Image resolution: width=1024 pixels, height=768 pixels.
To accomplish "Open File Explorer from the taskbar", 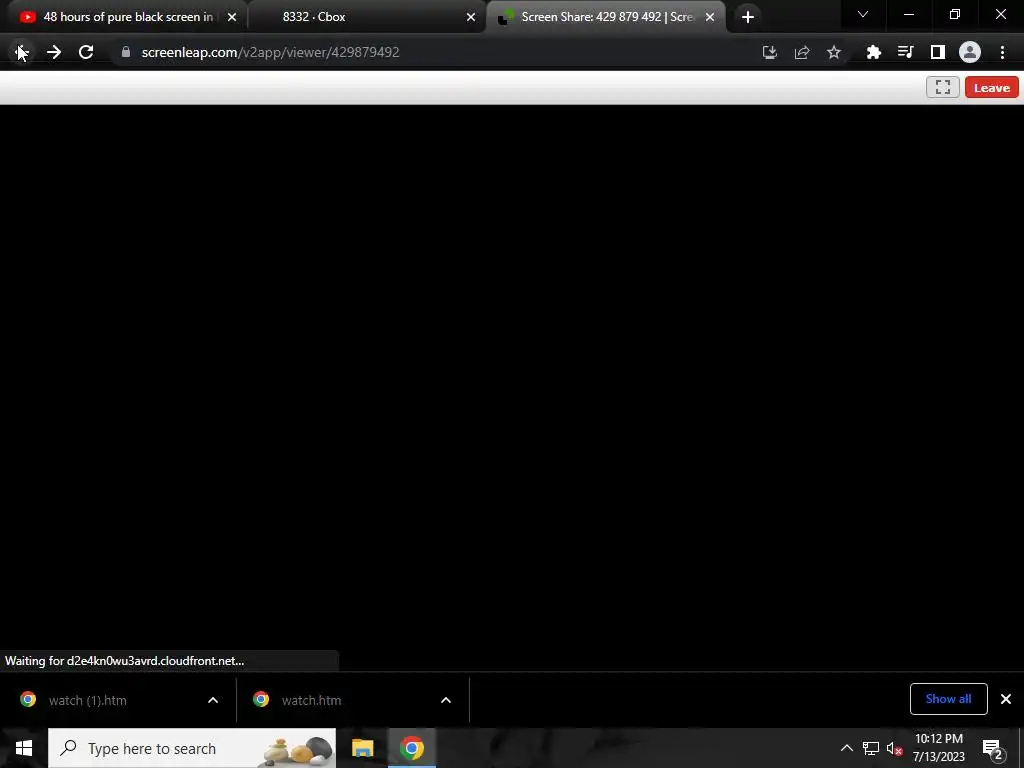I will pos(362,748).
